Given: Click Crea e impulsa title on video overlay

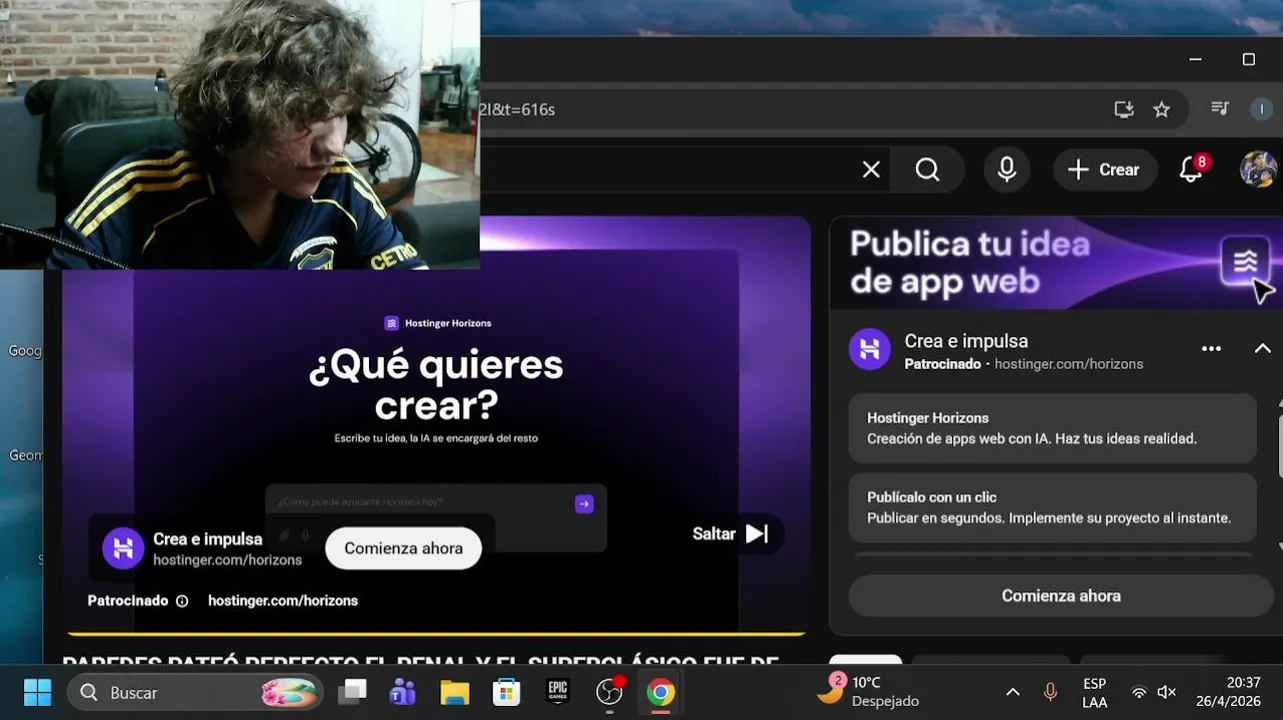Looking at the screenshot, I should click(207, 539).
